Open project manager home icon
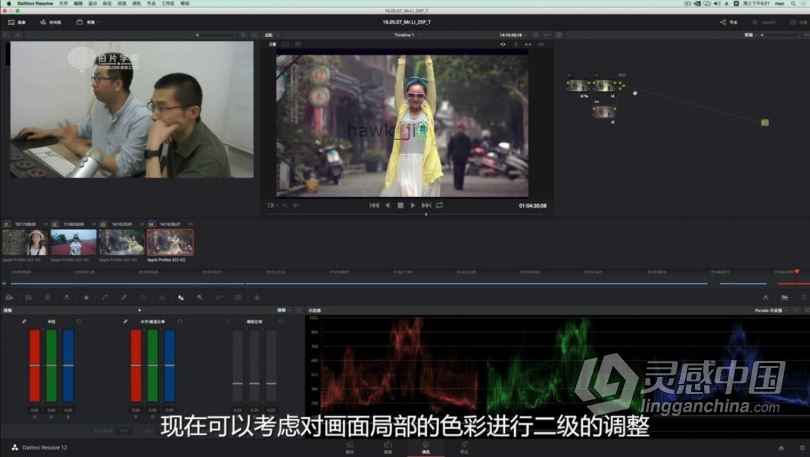The image size is (810, 457). coord(781,448)
